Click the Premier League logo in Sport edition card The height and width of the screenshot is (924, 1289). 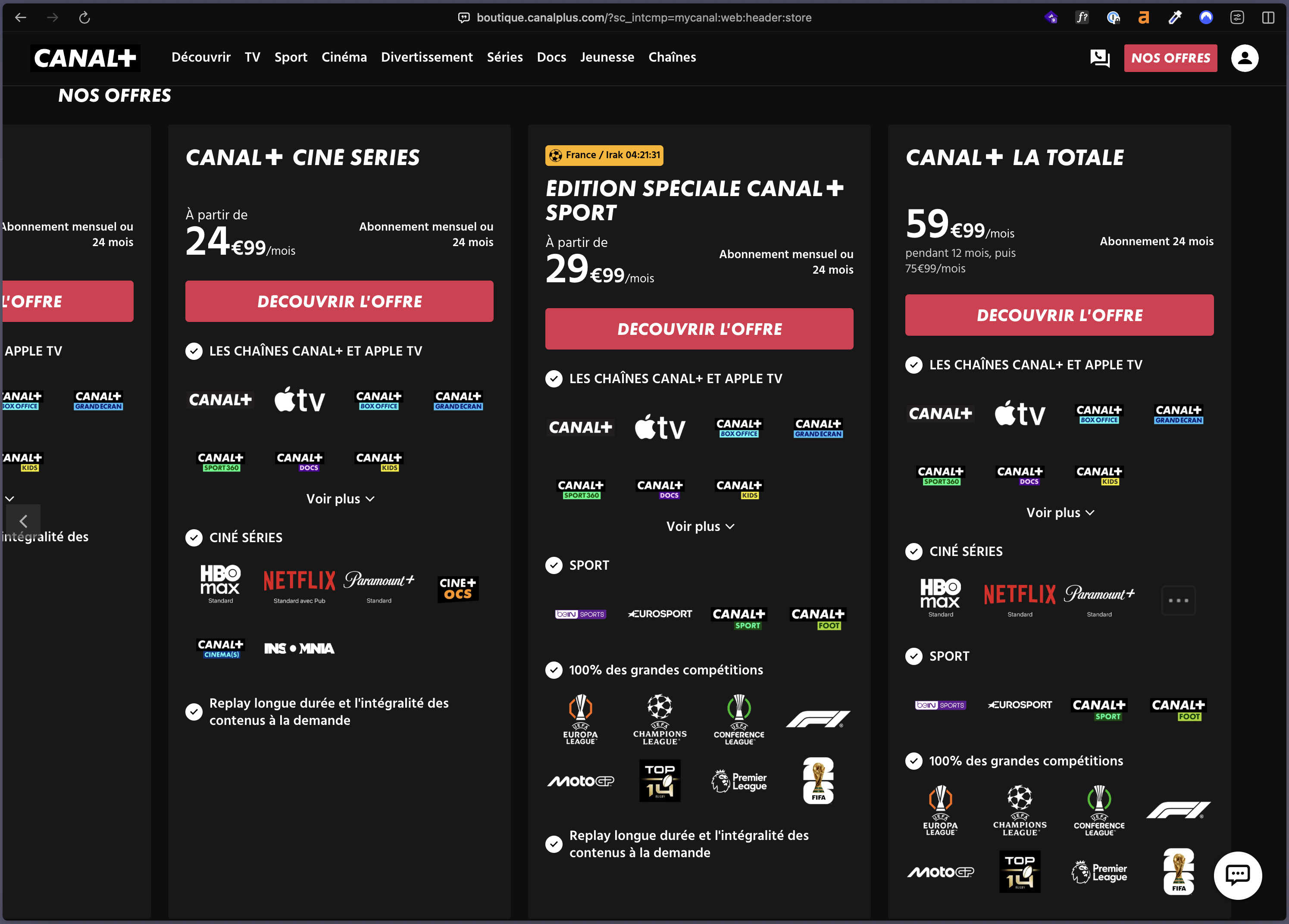tap(739, 781)
